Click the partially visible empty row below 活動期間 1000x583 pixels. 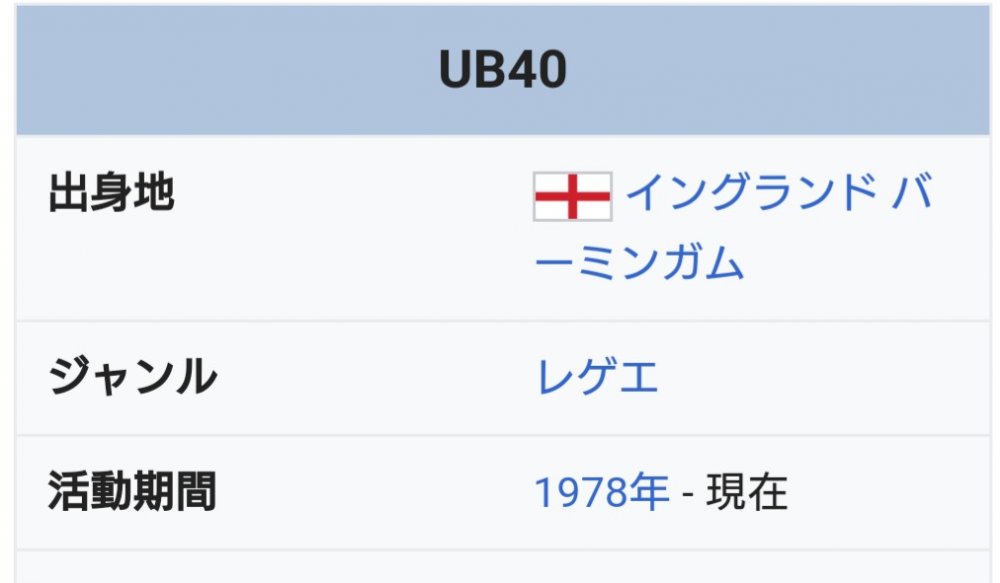503,567
